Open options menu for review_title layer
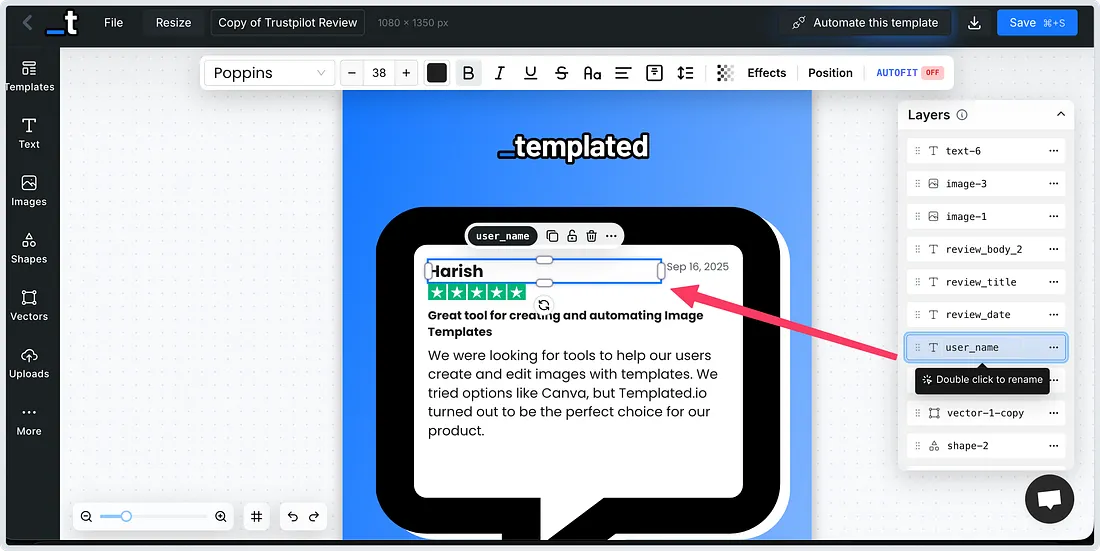The image size is (1100, 551). [x=1054, y=282]
